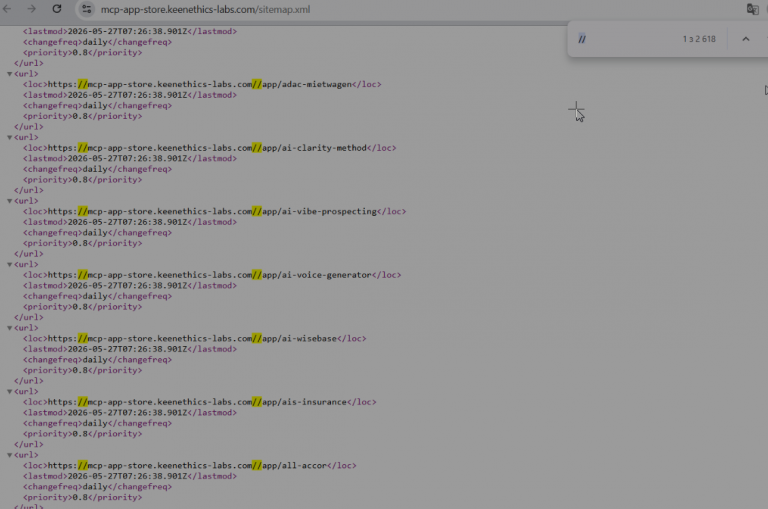Screen dimensions: 768x509
Task: Collapse the ais-insurance url node
Action: 9,391
